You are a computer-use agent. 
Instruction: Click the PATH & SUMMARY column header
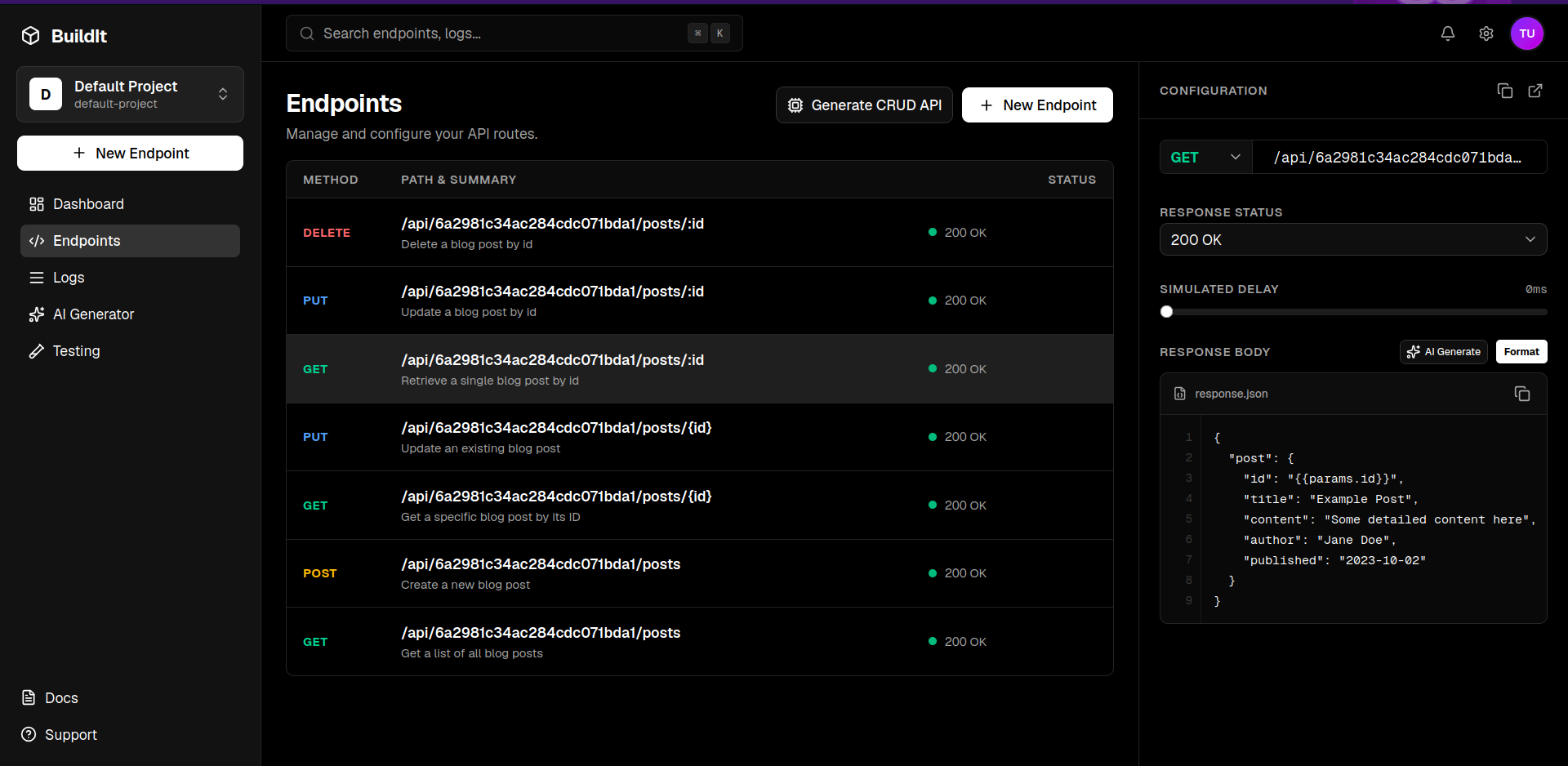tap(458, 180)
